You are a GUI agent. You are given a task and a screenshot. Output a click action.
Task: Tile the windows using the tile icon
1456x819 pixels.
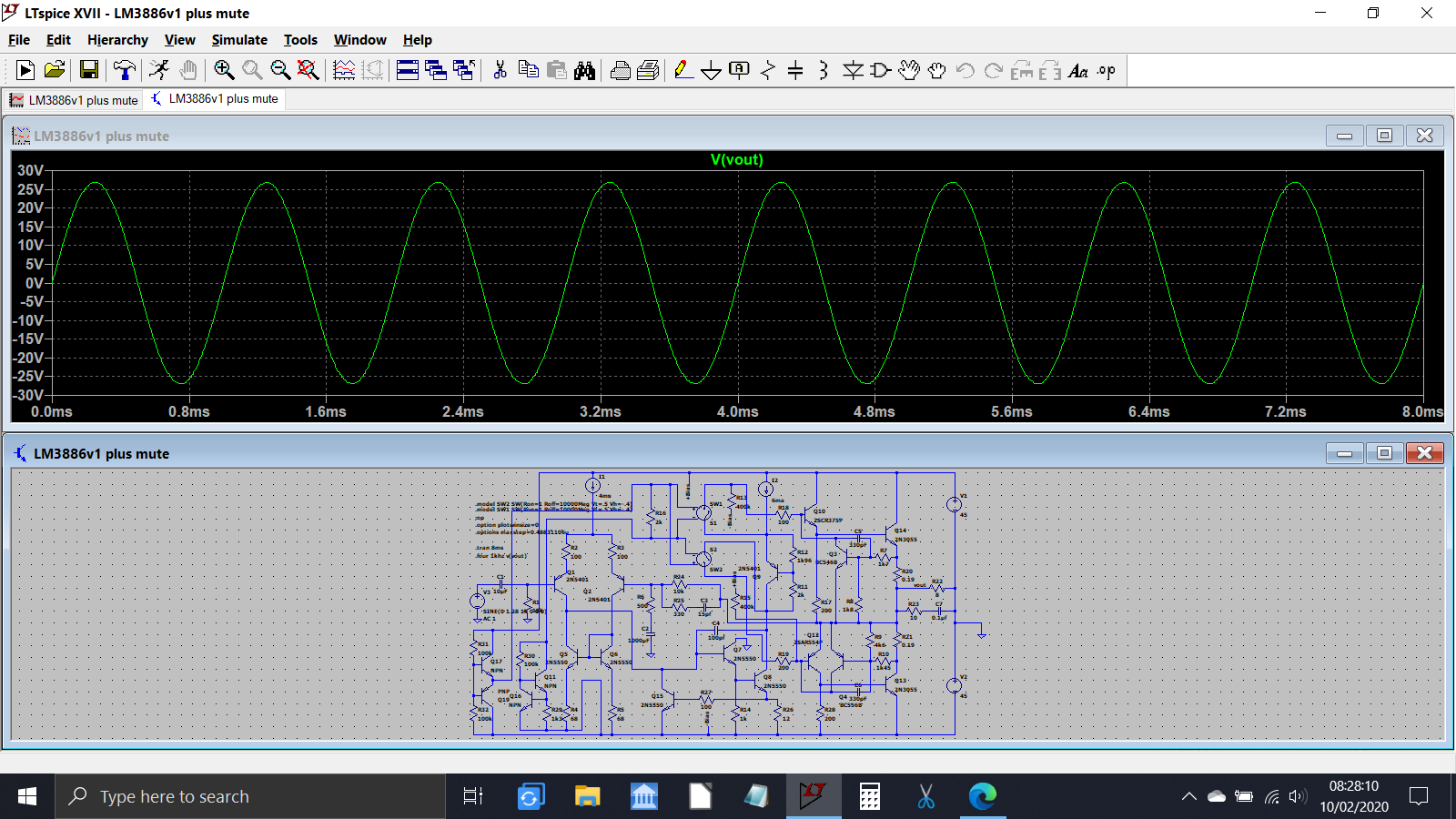[x=408, y=70]
